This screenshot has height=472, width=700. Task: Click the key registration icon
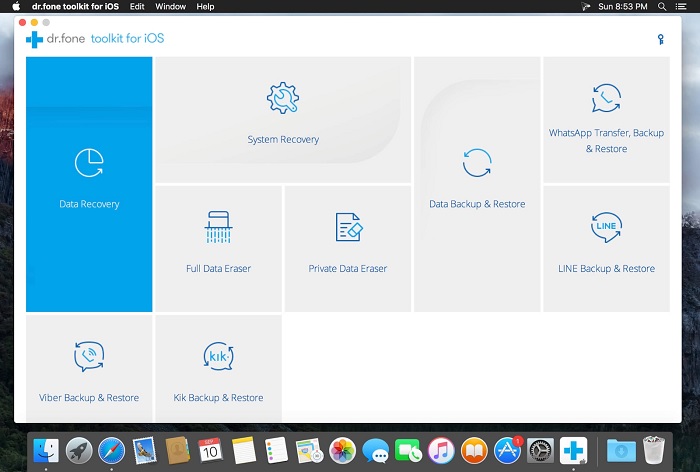point(660,39)
